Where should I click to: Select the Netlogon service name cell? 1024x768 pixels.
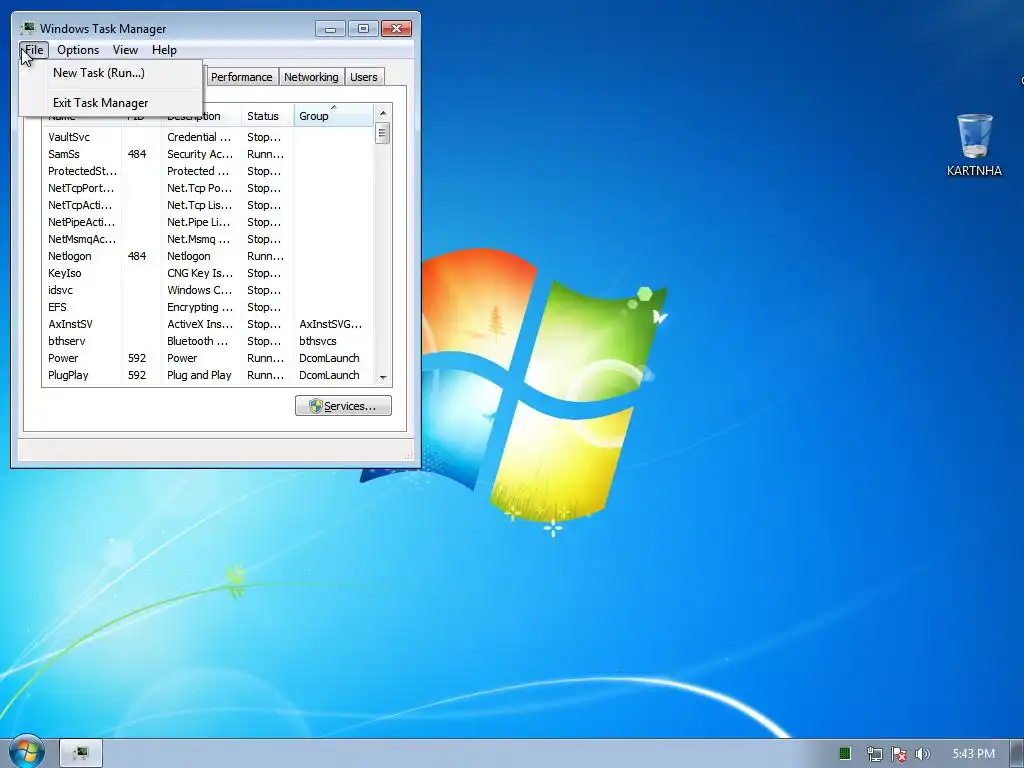[70, 256]
